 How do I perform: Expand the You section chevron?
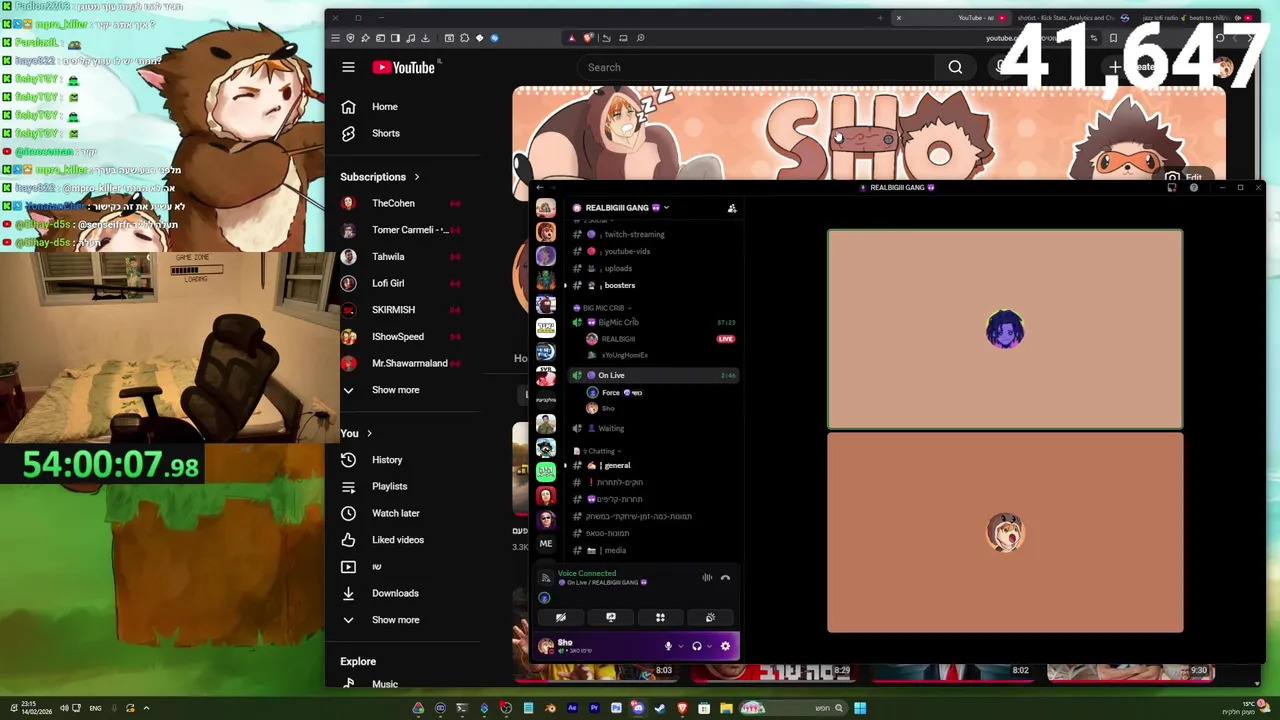click(x=369, y=434)
